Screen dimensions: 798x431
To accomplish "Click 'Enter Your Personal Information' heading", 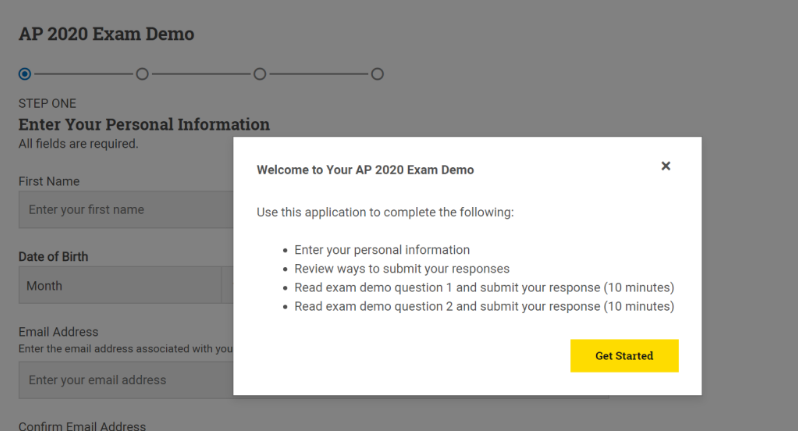I will click(144, 124).
